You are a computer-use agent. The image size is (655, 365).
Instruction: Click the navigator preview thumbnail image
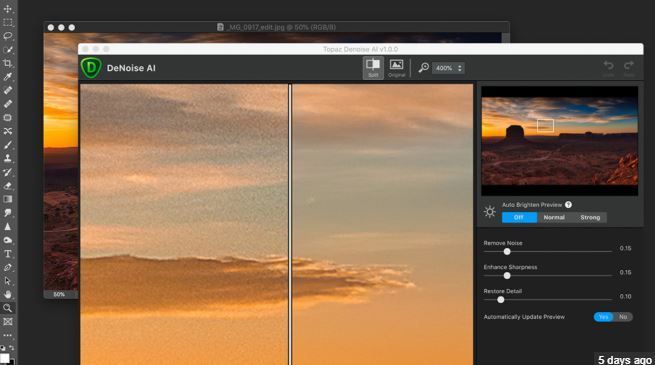pos(560,141)
